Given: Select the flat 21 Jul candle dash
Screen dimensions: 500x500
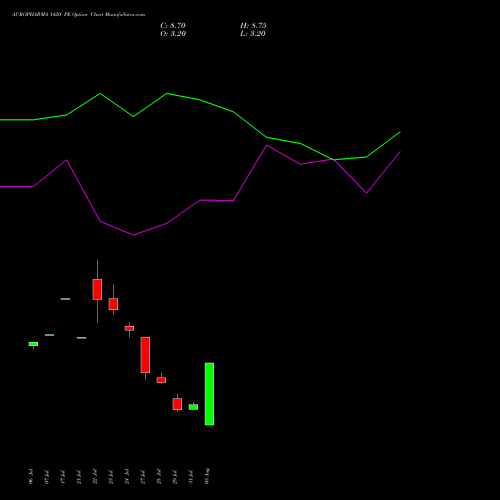Looking at the screenshot, I should pyautogui.click(x=81, y=338).
